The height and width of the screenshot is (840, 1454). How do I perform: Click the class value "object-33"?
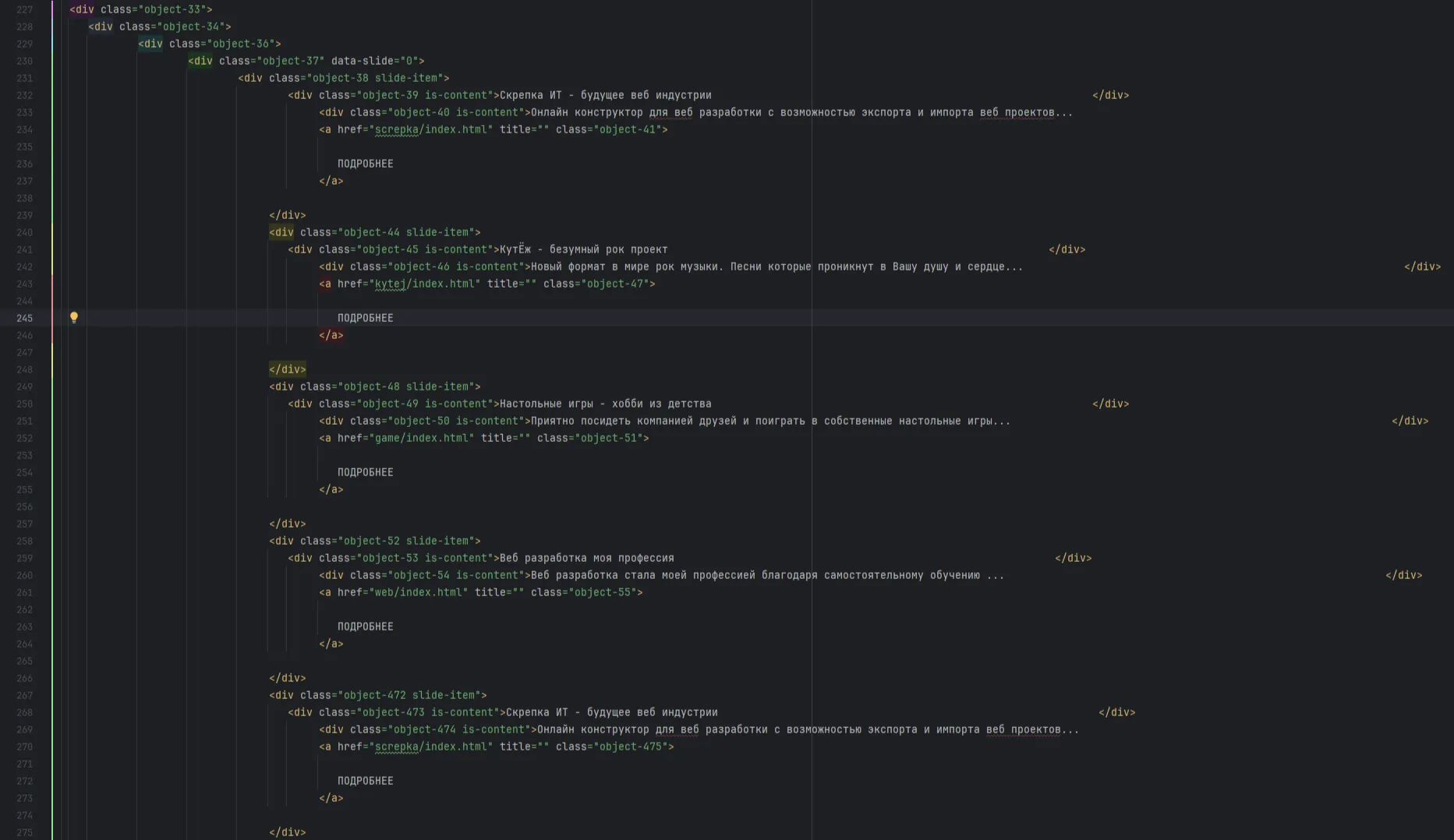(175, 9)
